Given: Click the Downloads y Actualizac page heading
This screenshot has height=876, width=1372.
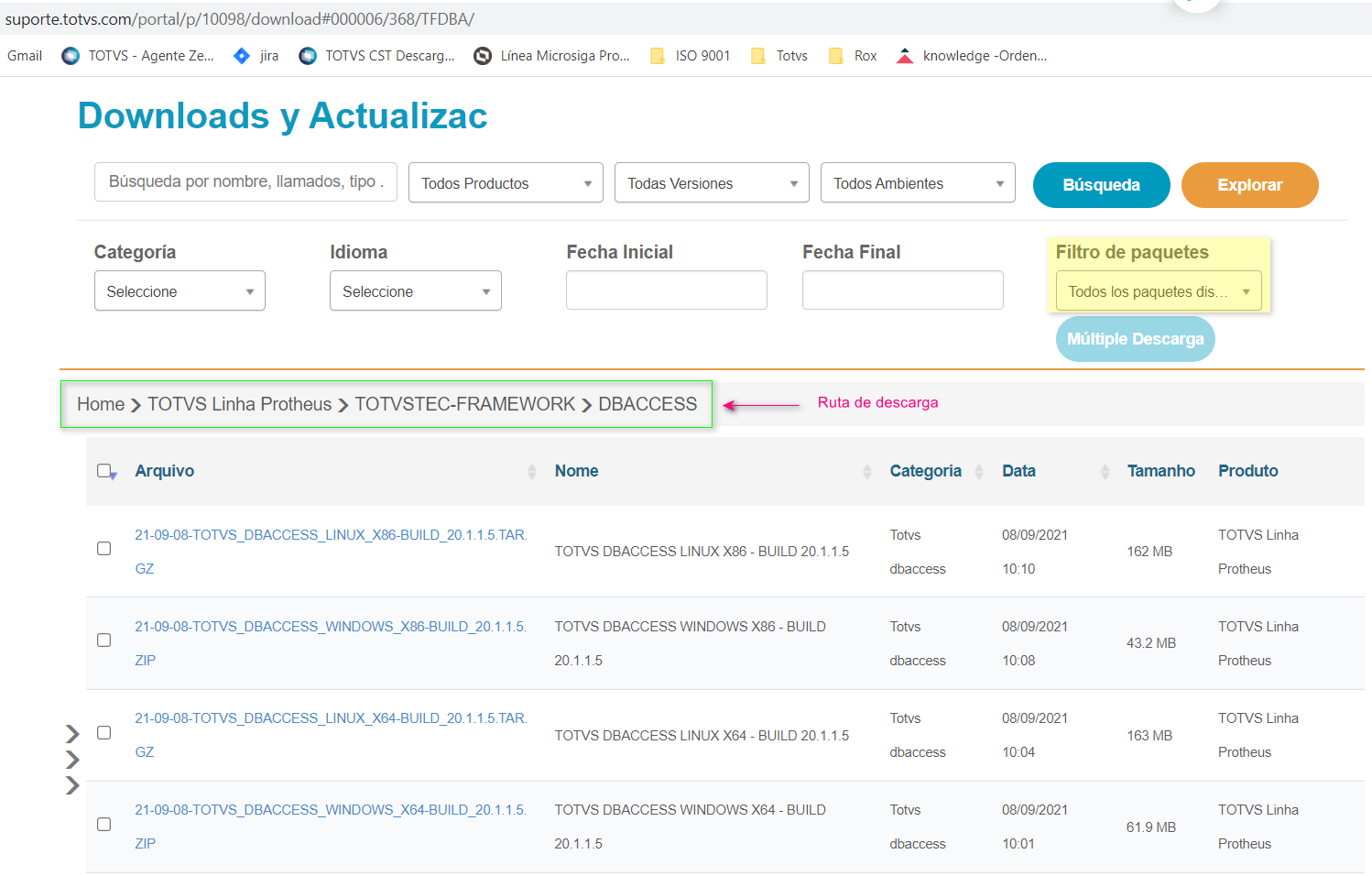Looking at the screenshot, I should pos(282,116).
